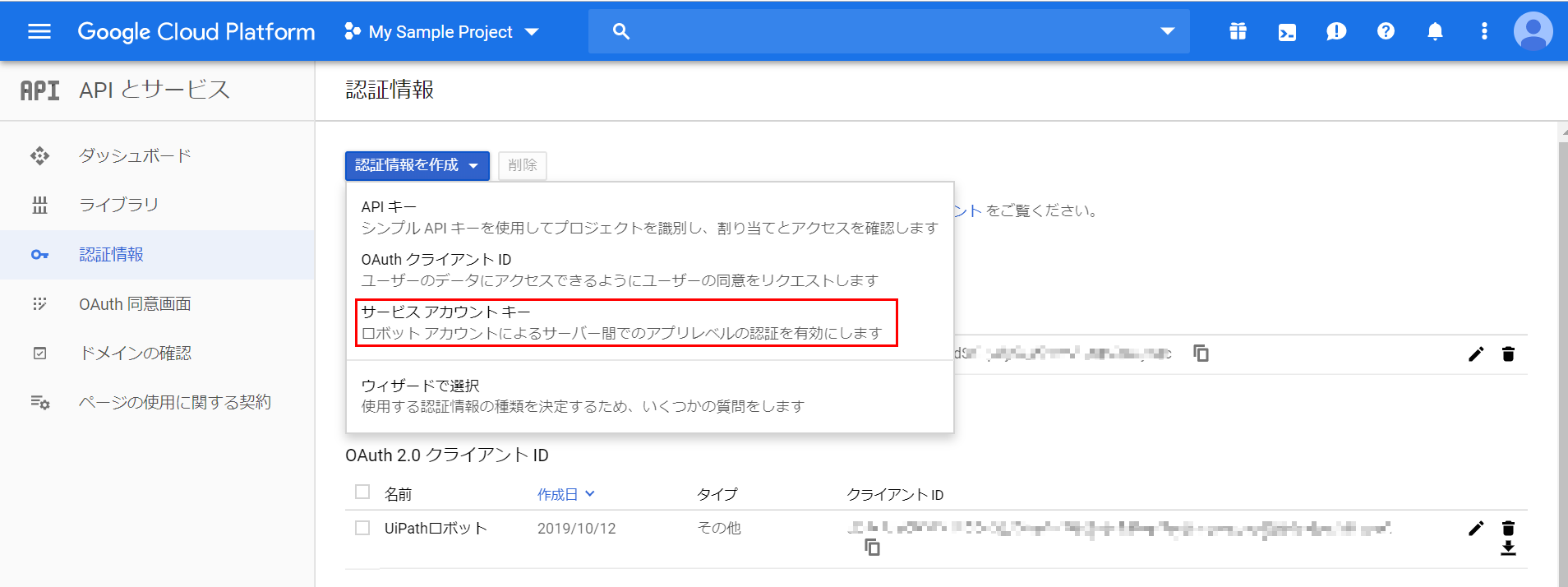Edit the API key with pencil icon

[1476, 354]
